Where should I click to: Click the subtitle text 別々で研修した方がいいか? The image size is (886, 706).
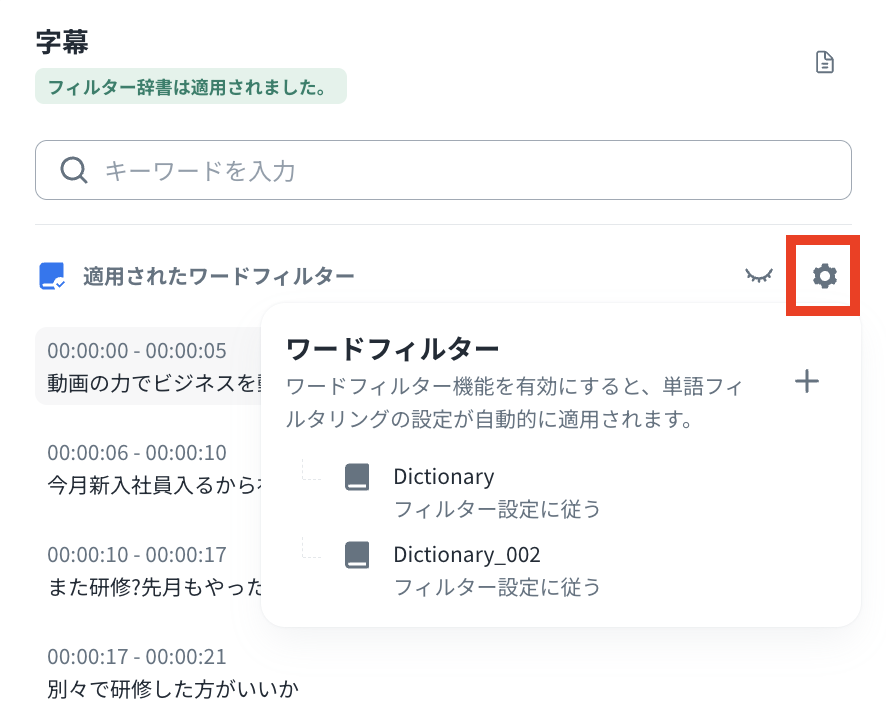pyautogui.click(x=173, y=688)
